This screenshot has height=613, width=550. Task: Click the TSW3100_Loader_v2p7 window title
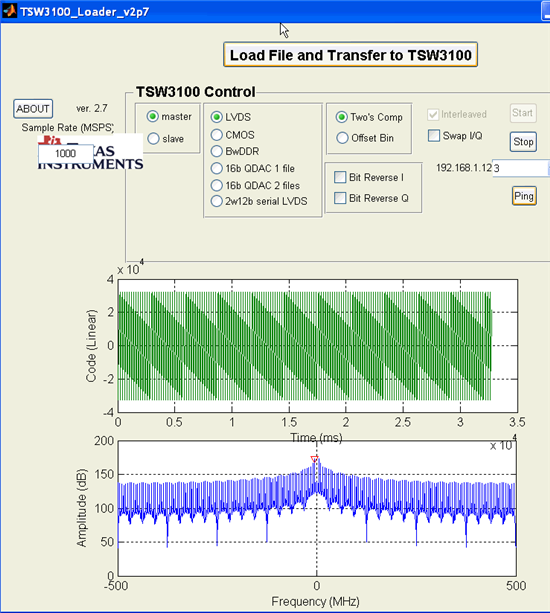[85, 12]
